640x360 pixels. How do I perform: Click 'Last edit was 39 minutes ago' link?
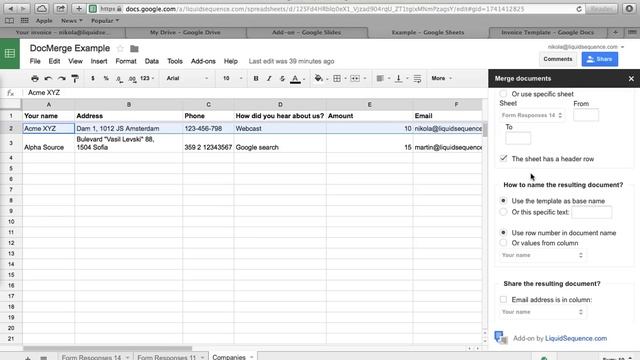291,61
